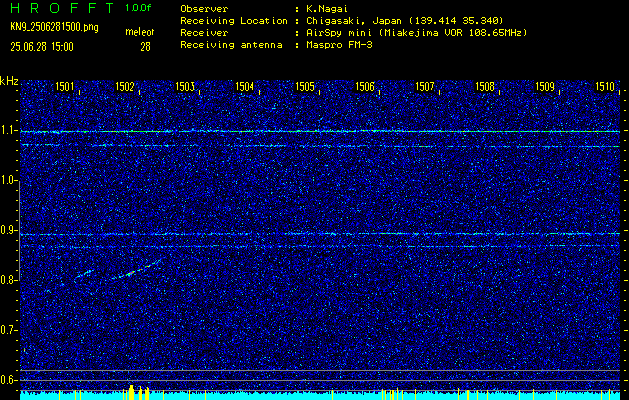Click the Maspro FM-3 antenna text

[339, 45]
